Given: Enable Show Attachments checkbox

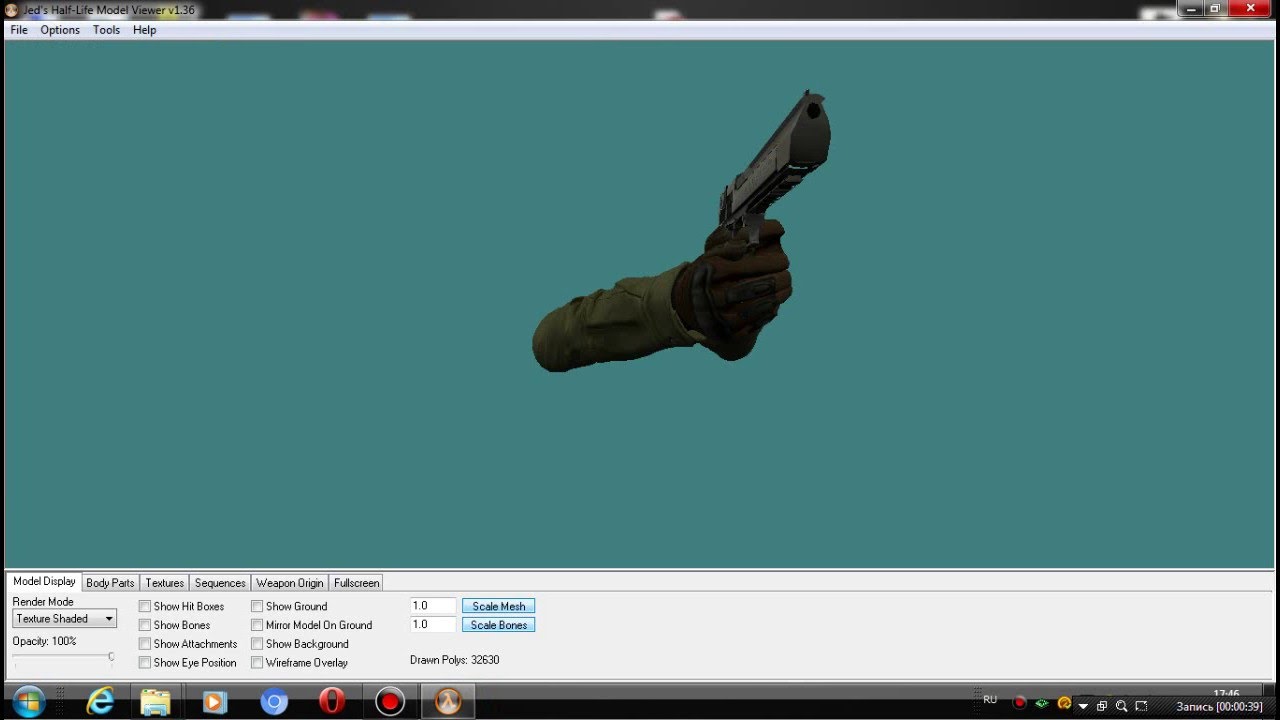Looking at the screenshot, I should (145, 644).
